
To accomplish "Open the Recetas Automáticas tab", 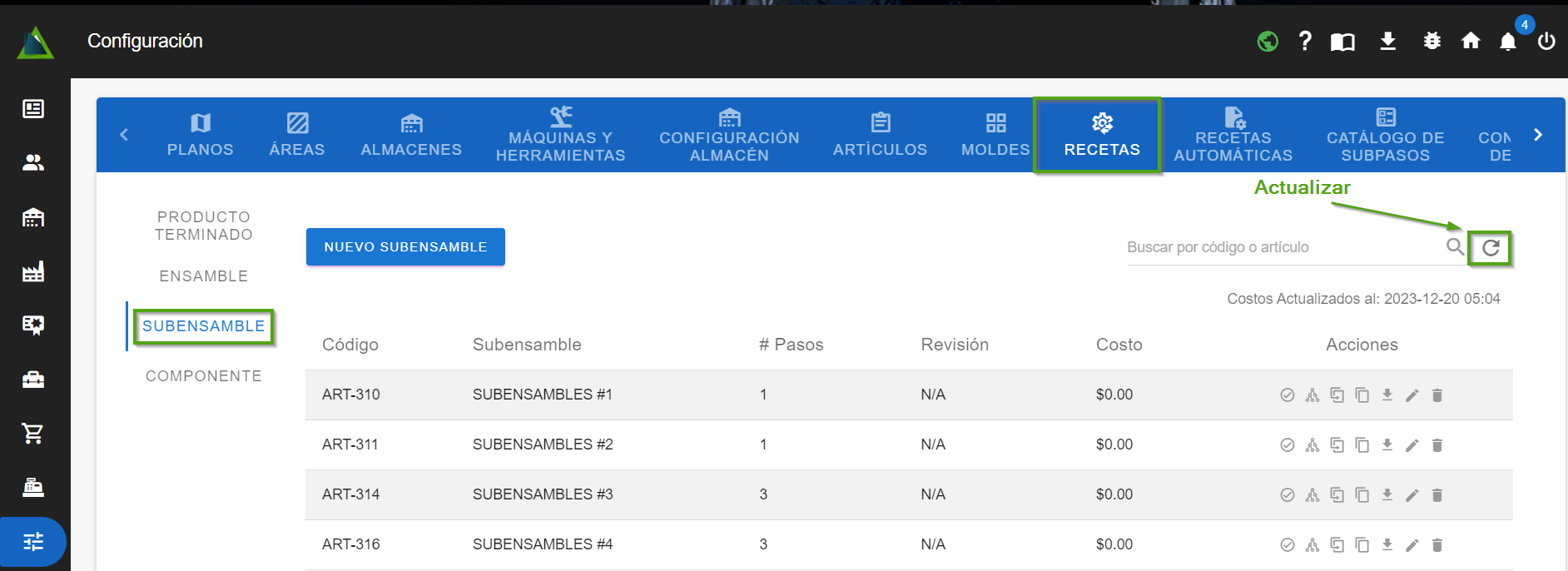I will pos(1233,136).
